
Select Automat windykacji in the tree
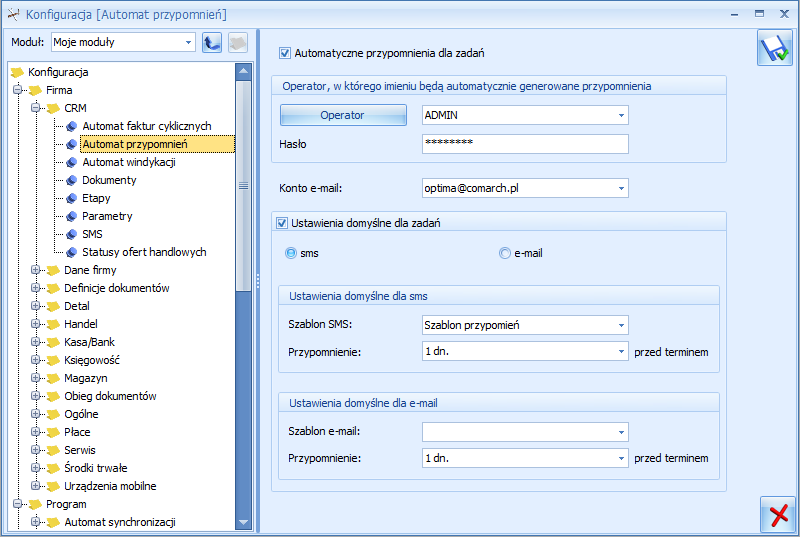(129, 162)
